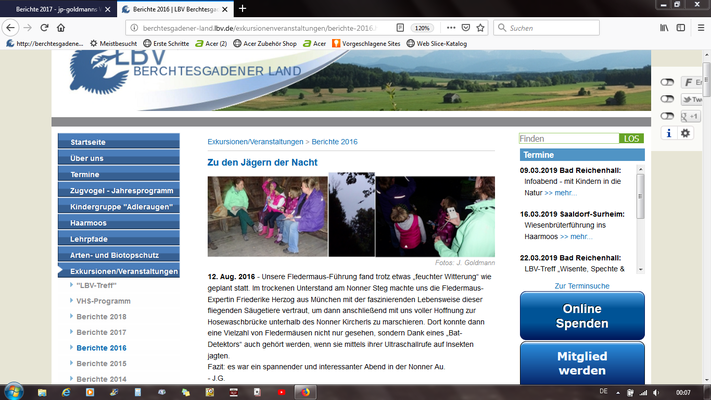This screenshot has height=400, width=711.
Task: Follow the Exkursionen/Veranstaltungen breadcrumb link
Action: [255, 141]
